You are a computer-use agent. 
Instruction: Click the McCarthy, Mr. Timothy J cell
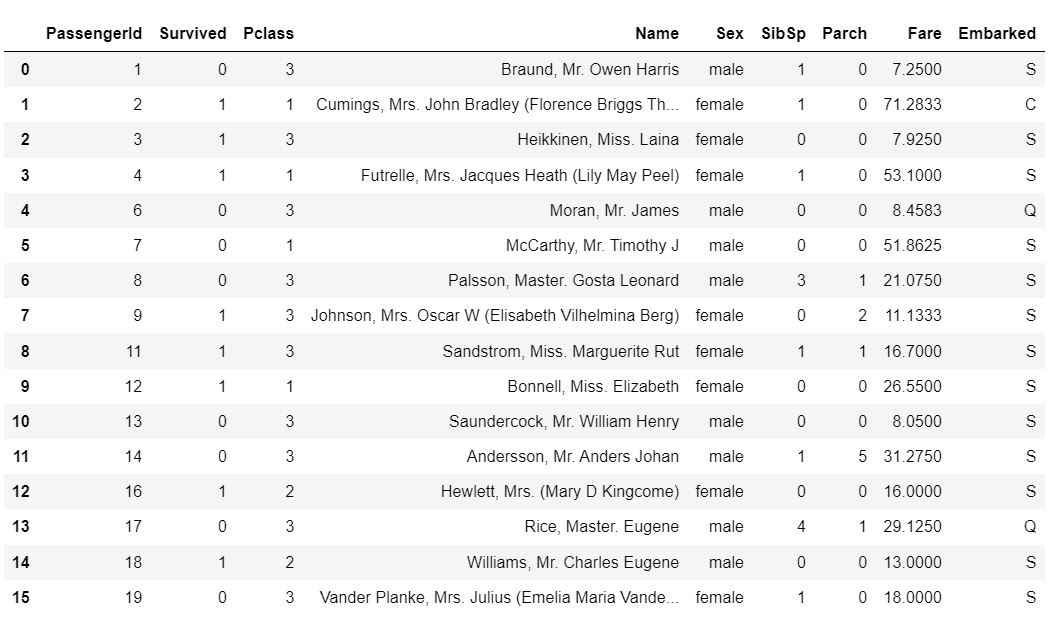(x=592, y=245)
